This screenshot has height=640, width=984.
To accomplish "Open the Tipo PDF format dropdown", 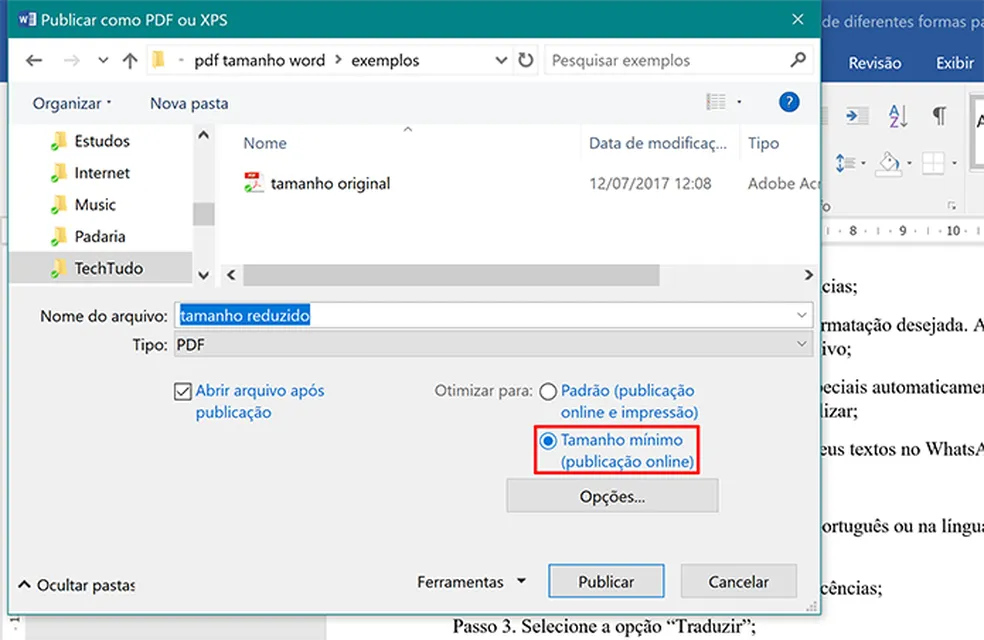I will click(493, 344).
